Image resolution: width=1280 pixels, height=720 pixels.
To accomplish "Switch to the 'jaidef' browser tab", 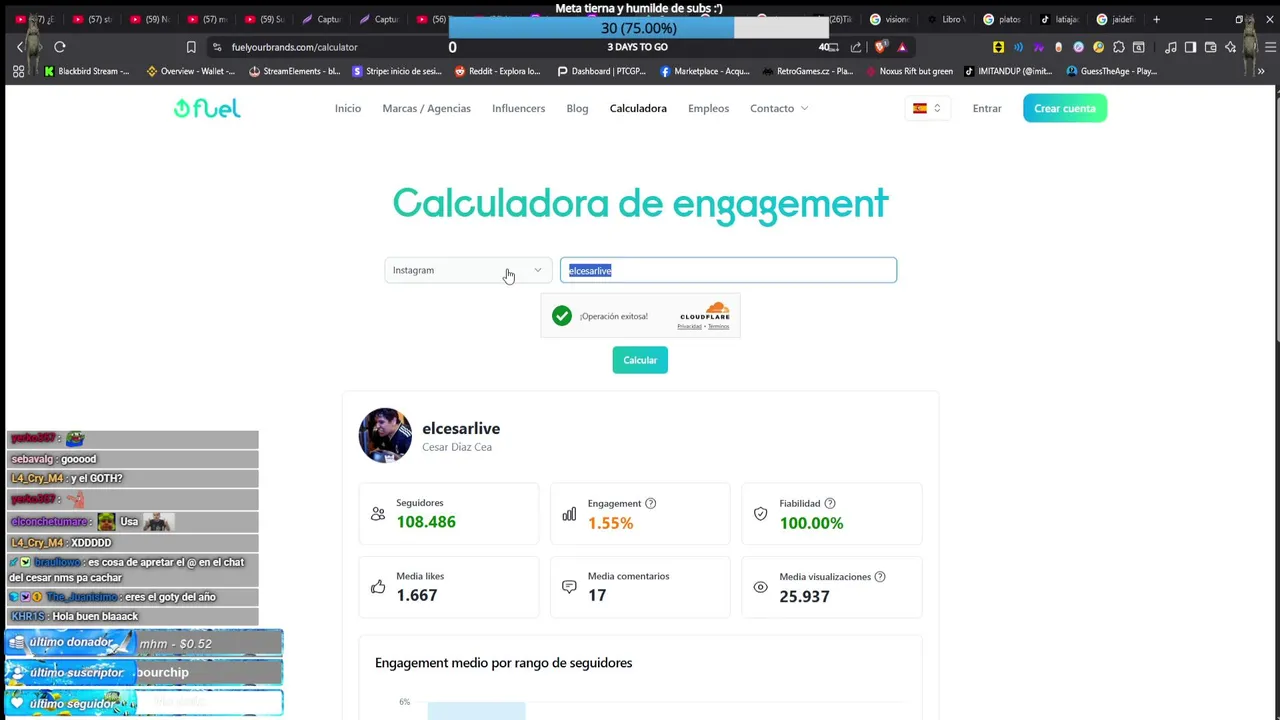I will click(x=1115, y=19).
